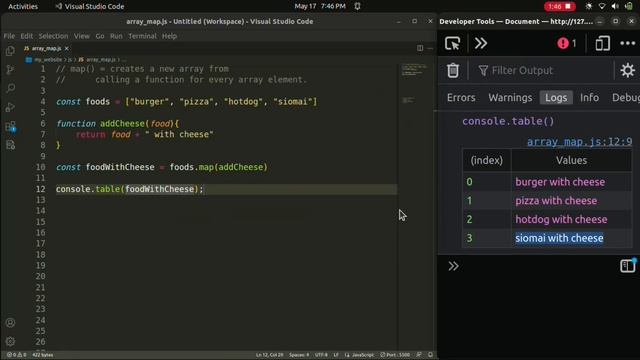Screen dimensions: 640x360
Task: Click the split editor icon in VS Code
Action: tap(420, 48)
